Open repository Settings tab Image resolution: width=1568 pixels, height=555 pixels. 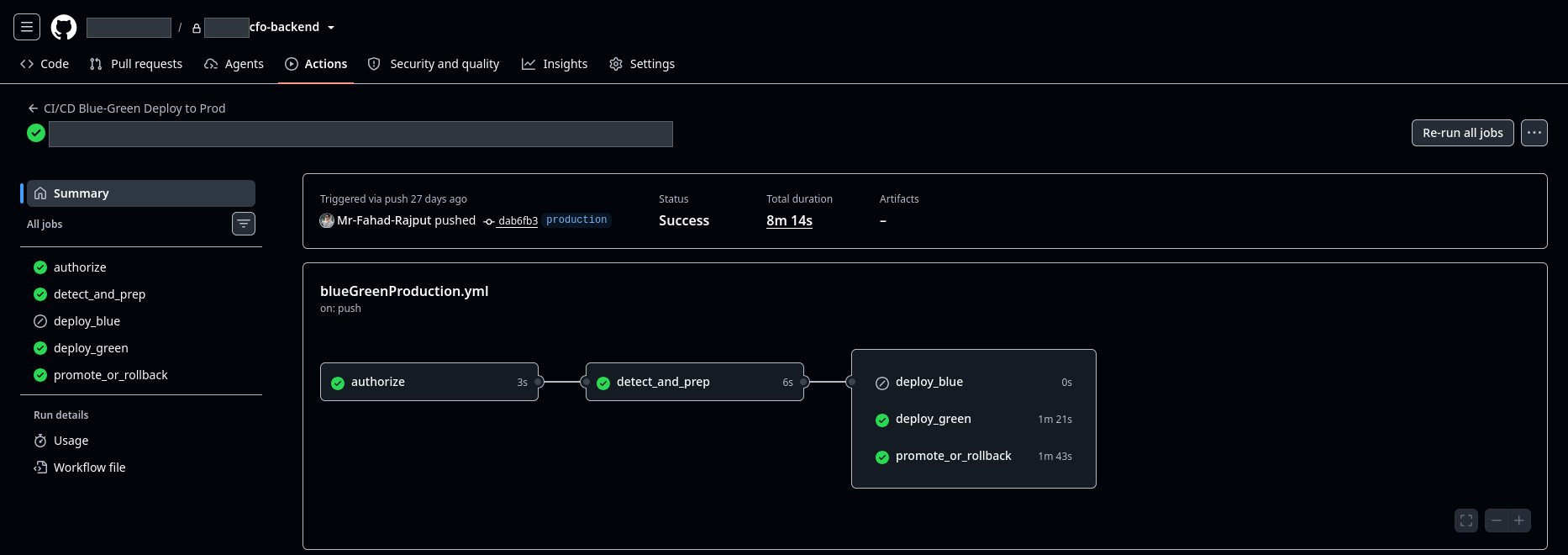point(642,64)
